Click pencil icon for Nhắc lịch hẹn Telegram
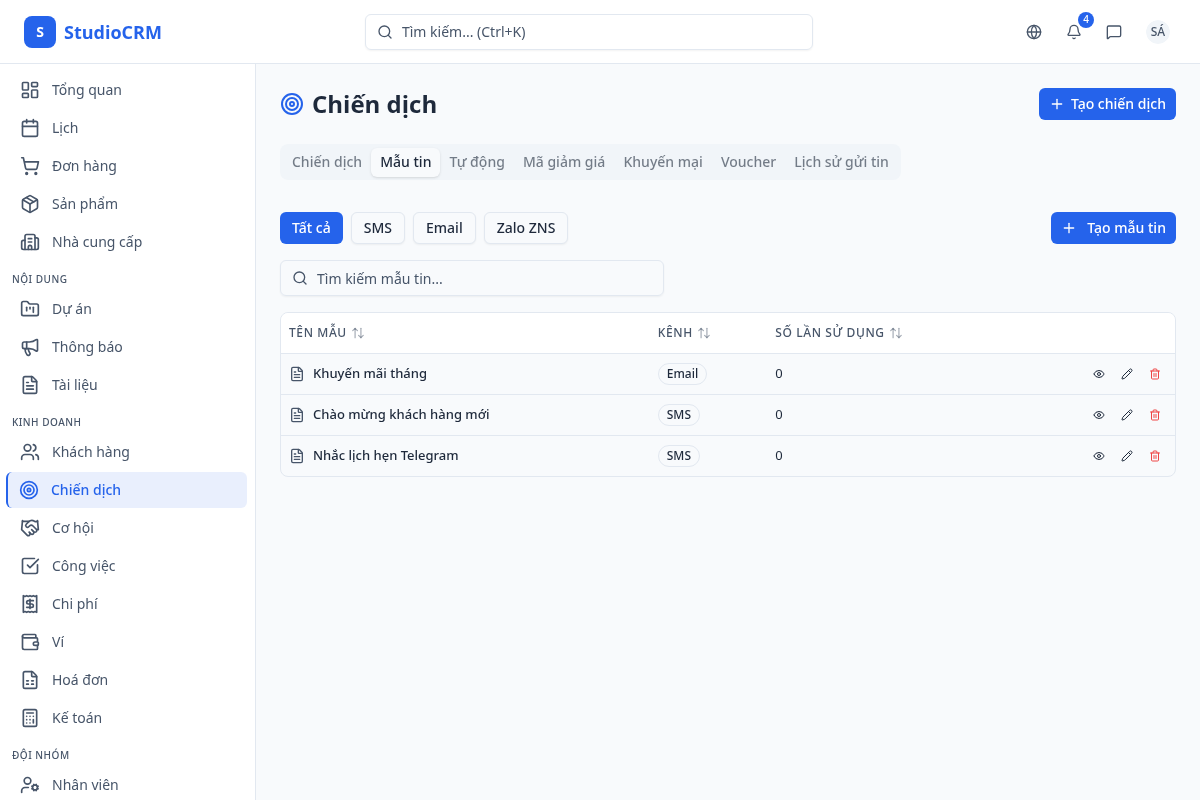Screen dimensions: 1200x800 pyautogui.click(x=1127, y=456)
